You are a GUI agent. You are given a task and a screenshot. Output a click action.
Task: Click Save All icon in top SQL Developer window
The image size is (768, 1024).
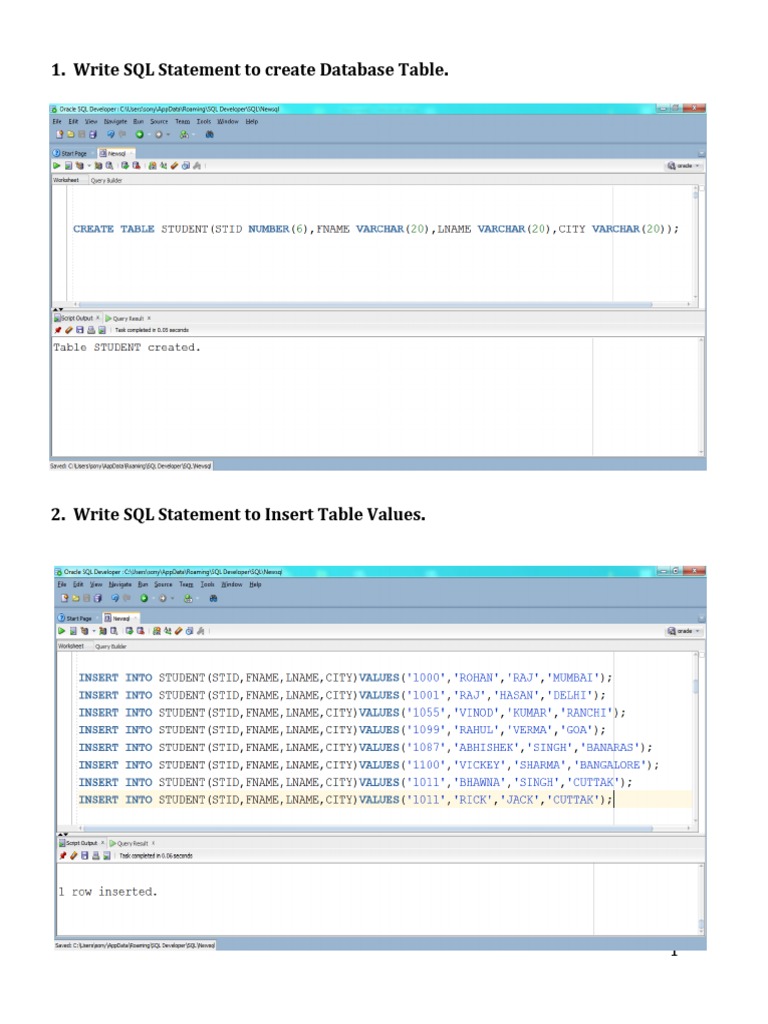(x=93, y=134)
